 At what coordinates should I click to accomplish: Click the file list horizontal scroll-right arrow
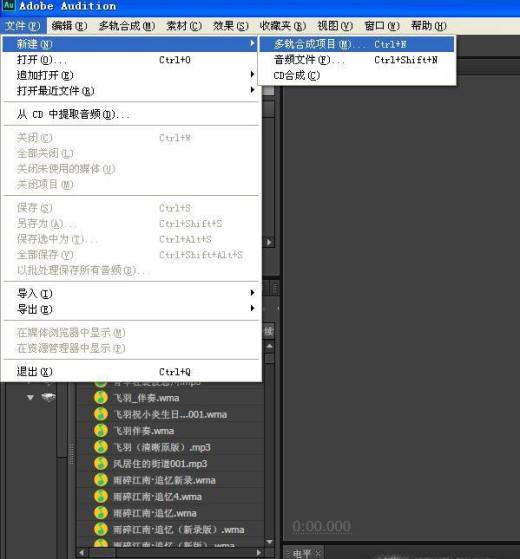[x=259, y=553]
